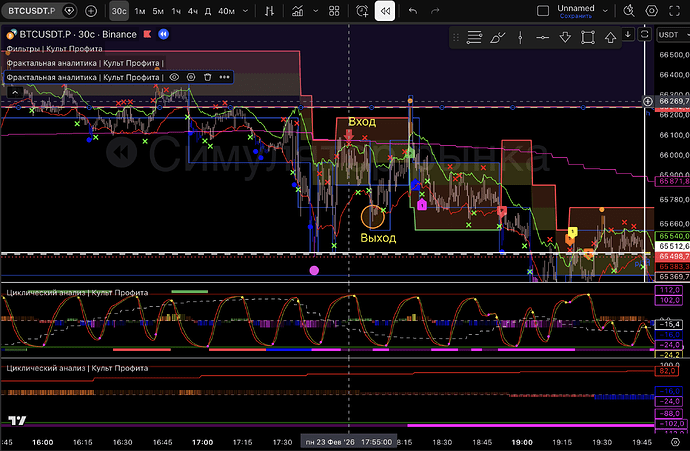
Task: Open the USDT currency selector
Action: coord(668,35)
